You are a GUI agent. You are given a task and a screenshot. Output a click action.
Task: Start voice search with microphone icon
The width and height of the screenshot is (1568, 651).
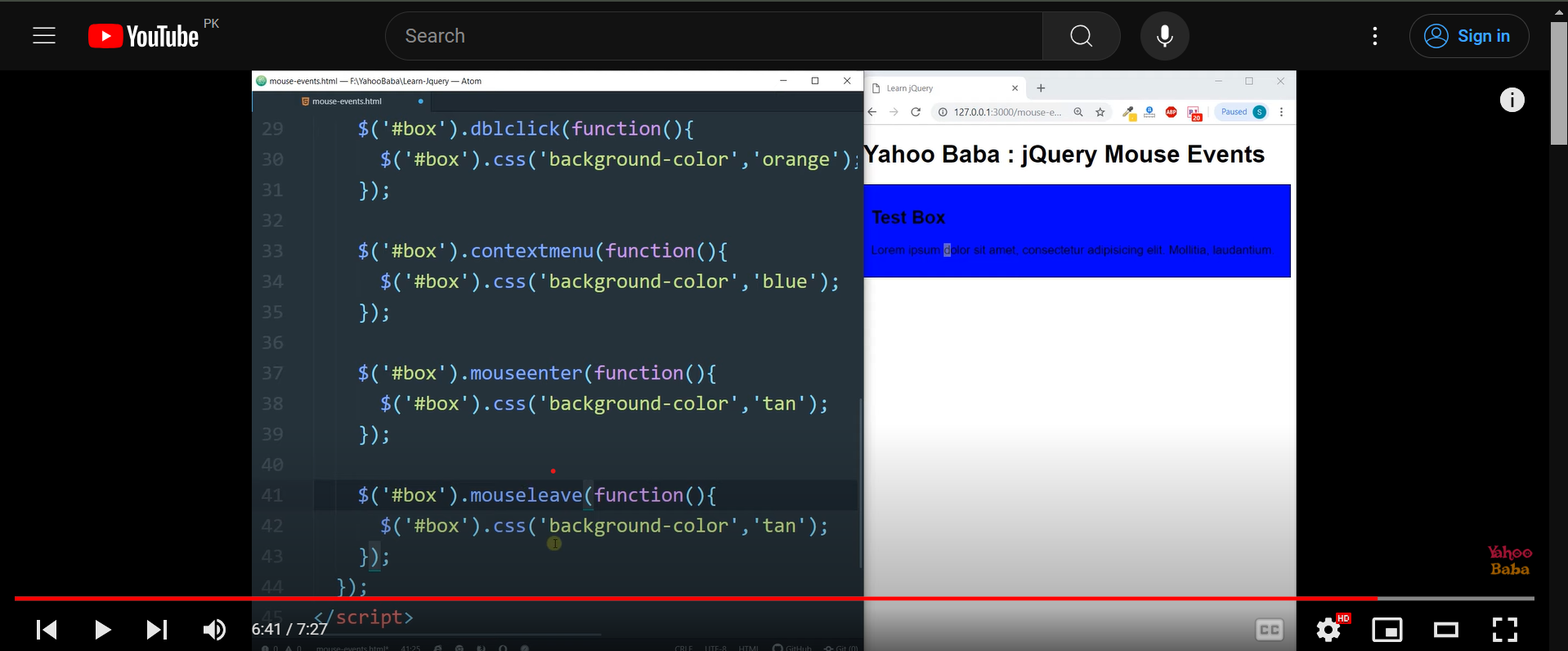coord(1164,36)
